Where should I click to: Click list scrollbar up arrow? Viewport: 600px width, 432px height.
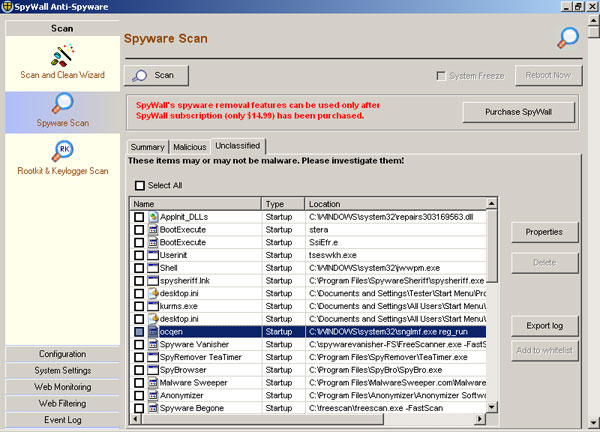(x=492, y=204)
